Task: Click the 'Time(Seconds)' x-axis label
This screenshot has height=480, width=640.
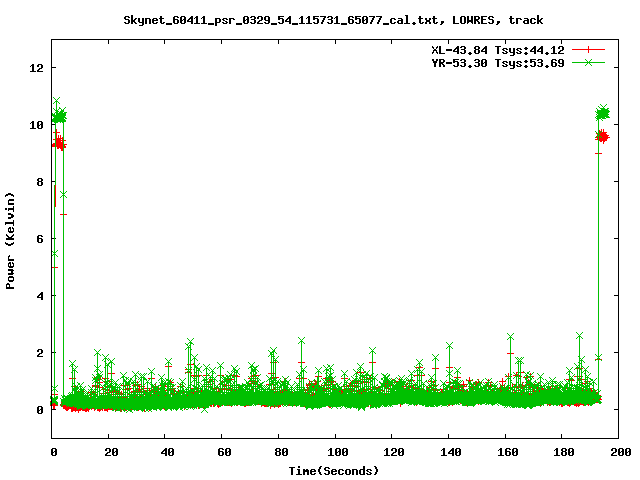Action: click(x=334, y=471)
